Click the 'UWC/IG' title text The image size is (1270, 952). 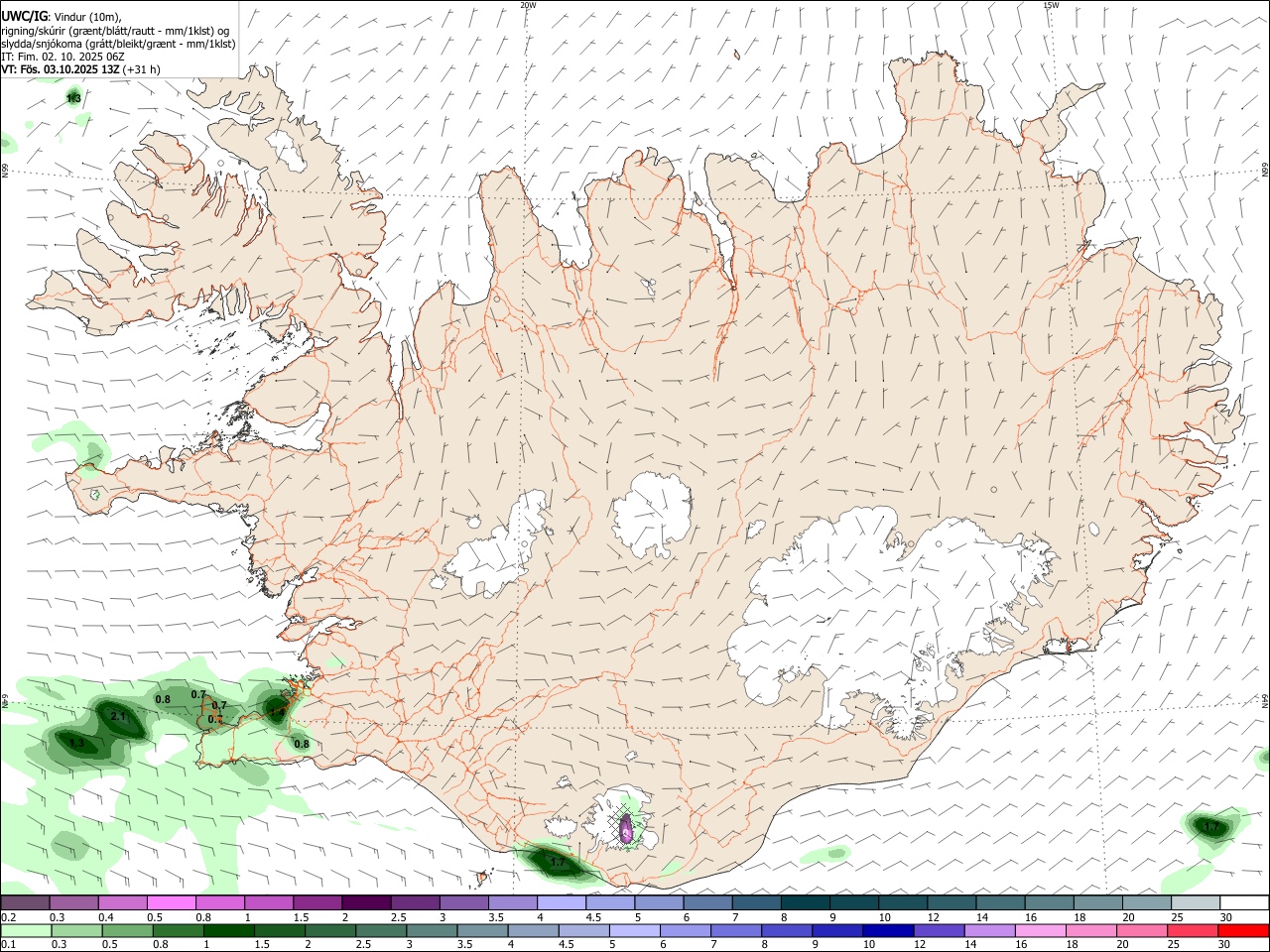click(x=25, y=16)
